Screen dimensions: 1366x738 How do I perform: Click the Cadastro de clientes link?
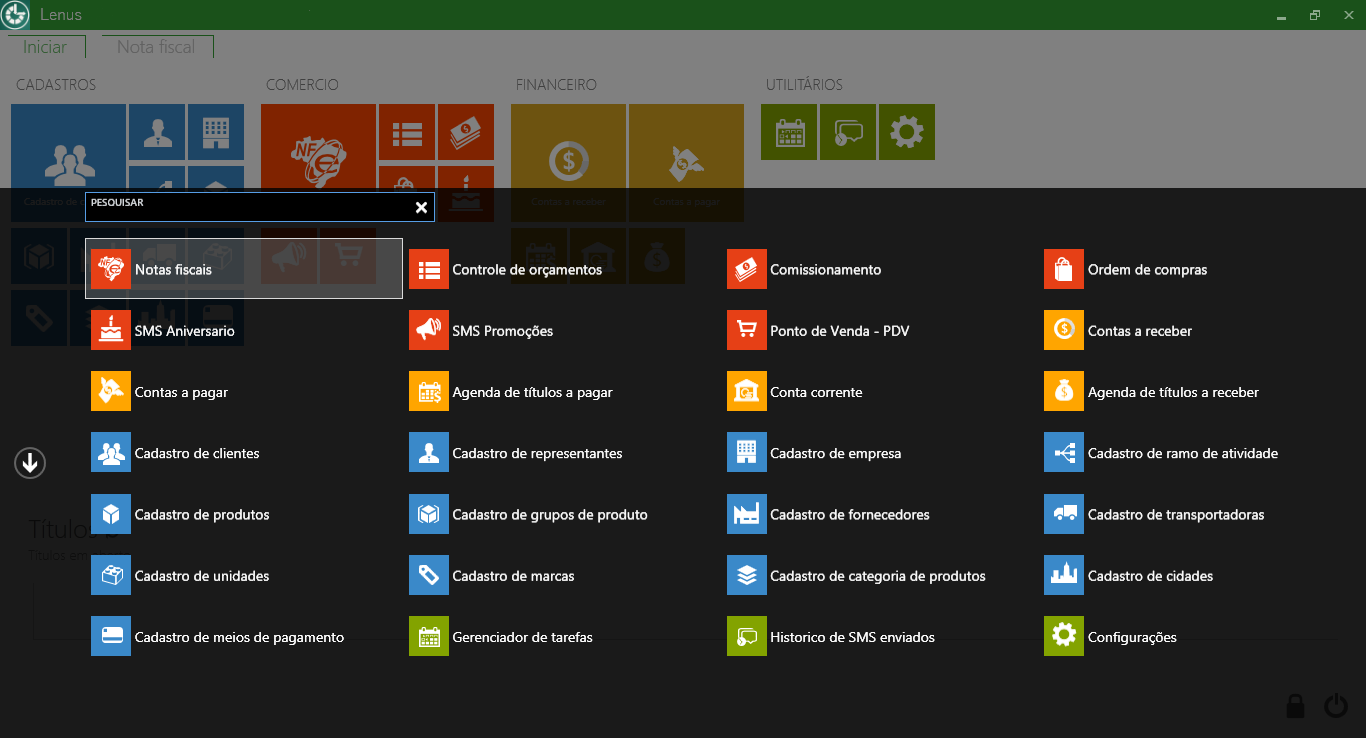coord(197,453)
